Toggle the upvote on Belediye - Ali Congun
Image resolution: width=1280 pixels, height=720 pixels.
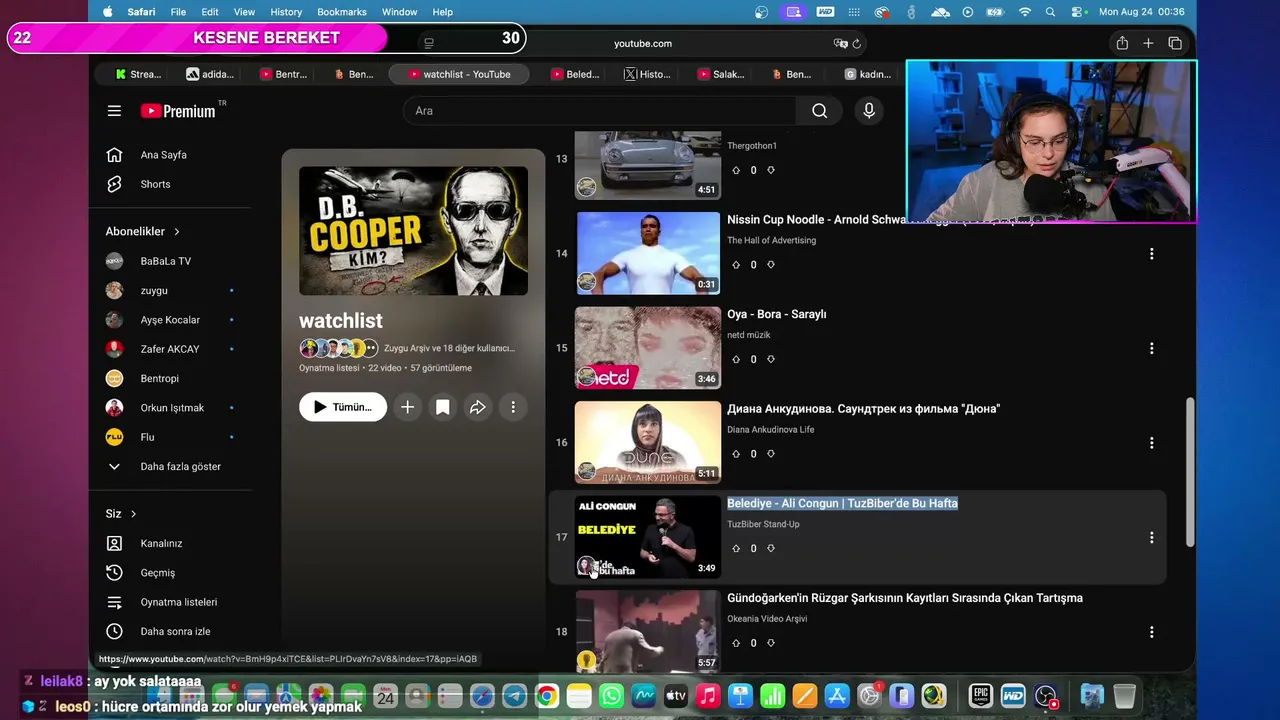pos(736,548)
